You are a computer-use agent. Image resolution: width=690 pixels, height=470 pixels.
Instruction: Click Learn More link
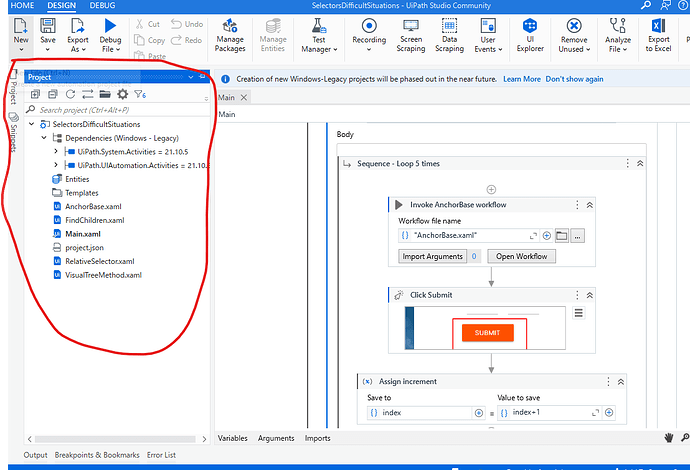[x=521, y=79]
